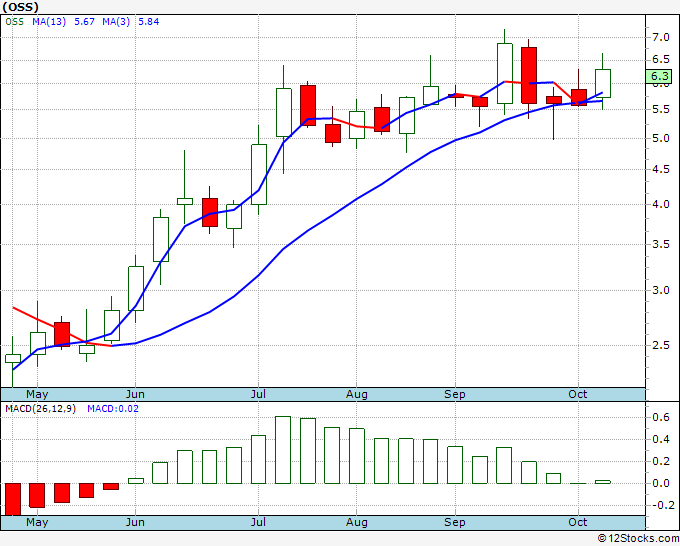
Task: Click the 3.5 price axis label
Action: tap(661, 245)
